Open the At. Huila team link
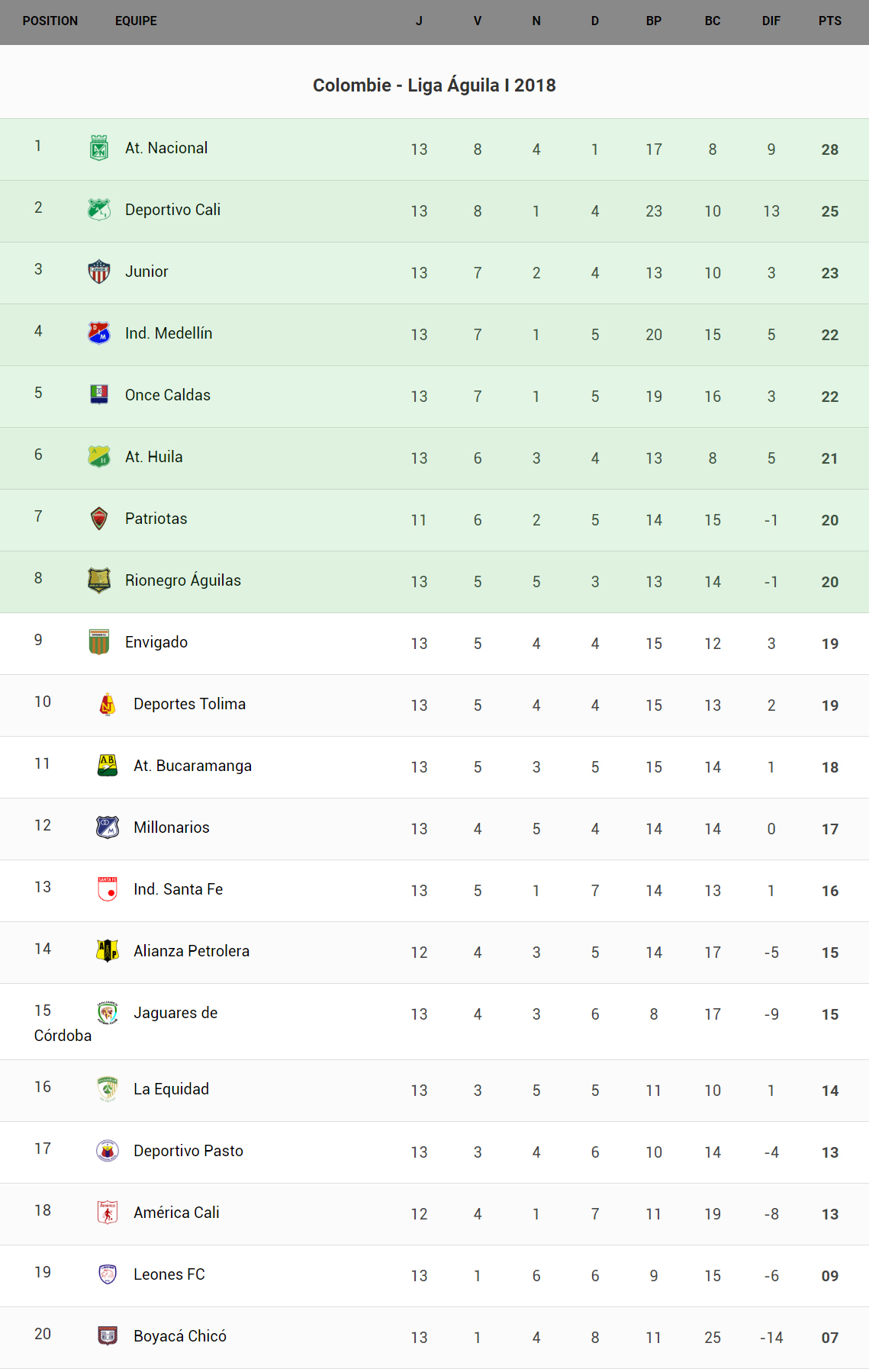This screenshot has width=869, height=1372. (x=153, y=457)
